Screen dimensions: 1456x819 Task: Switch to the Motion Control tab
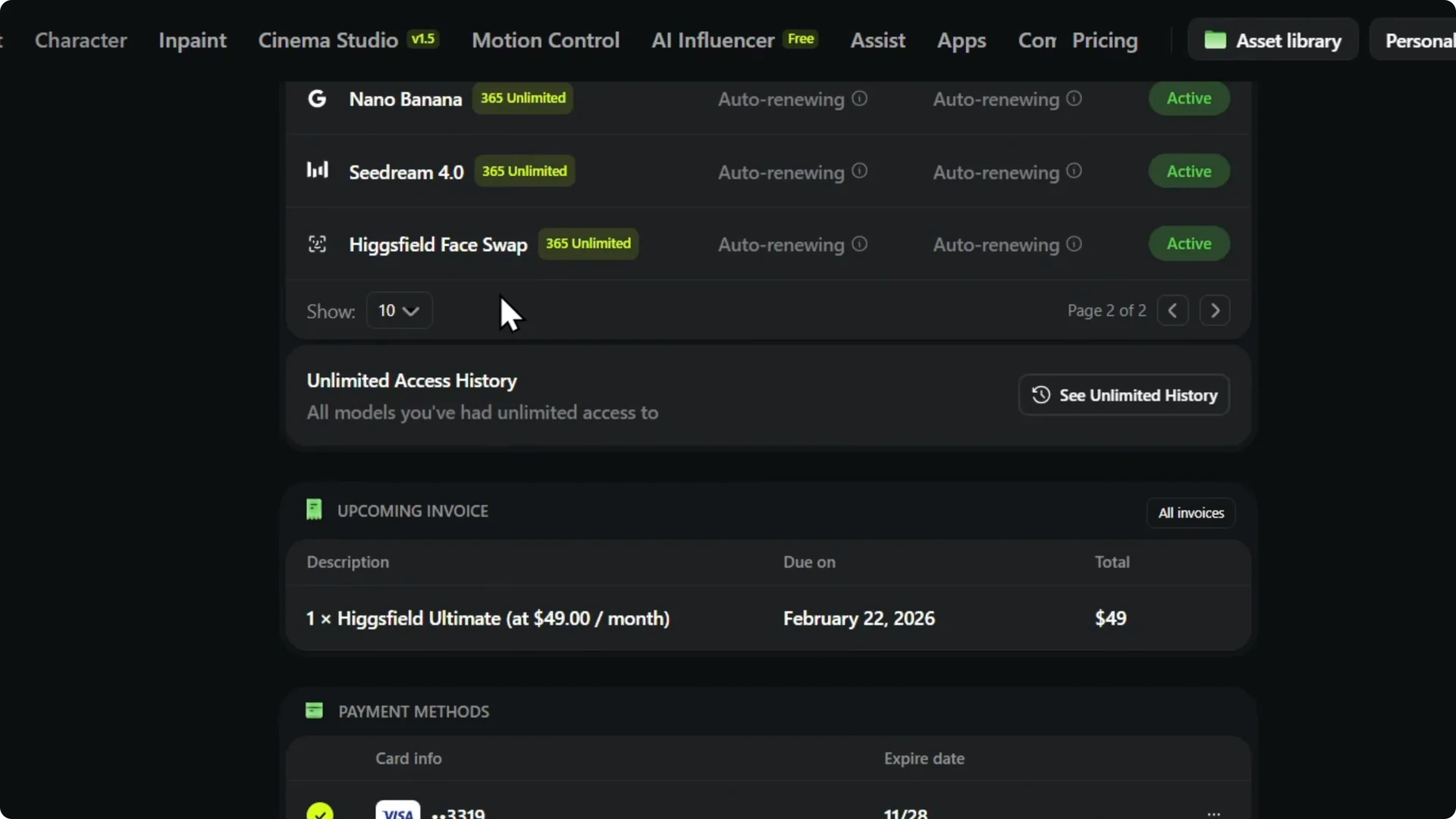point(545,40)
